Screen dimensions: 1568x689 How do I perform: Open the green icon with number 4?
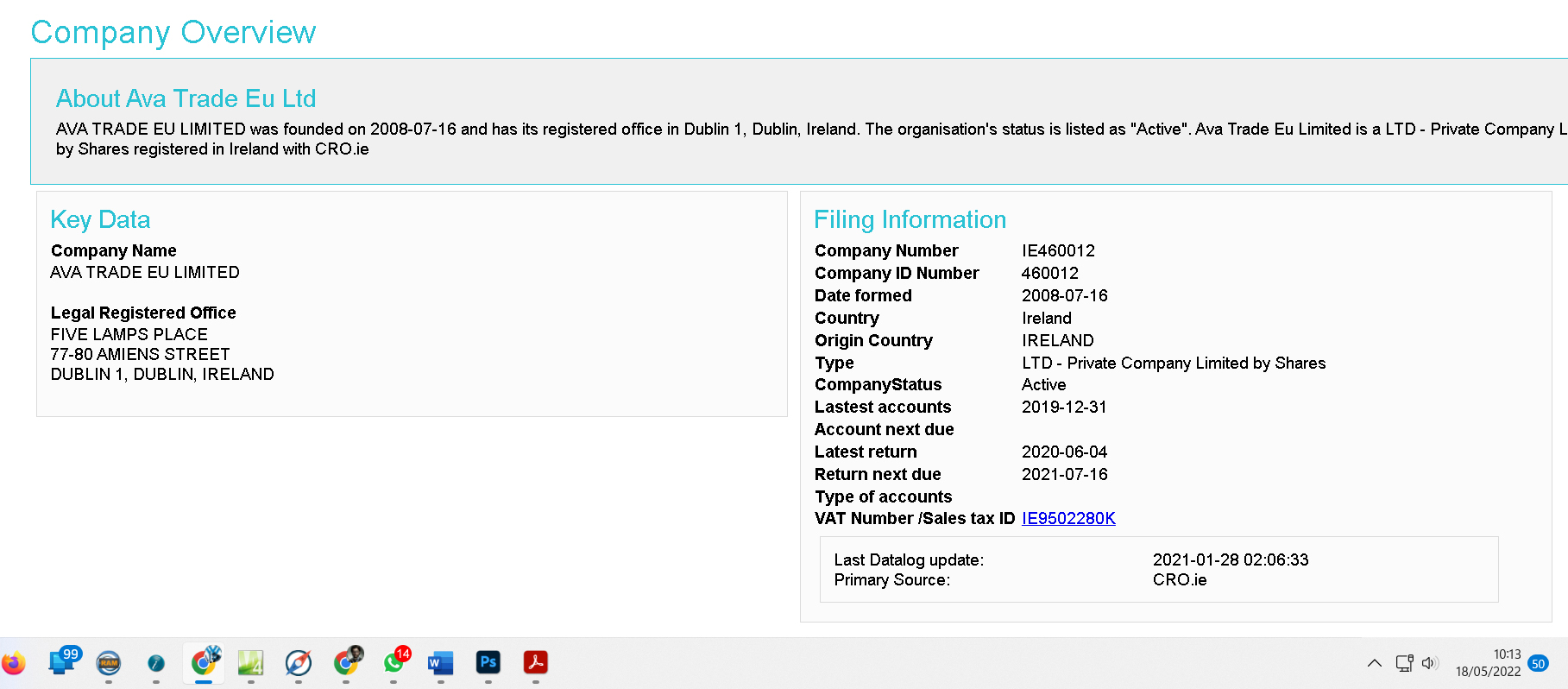250,663
